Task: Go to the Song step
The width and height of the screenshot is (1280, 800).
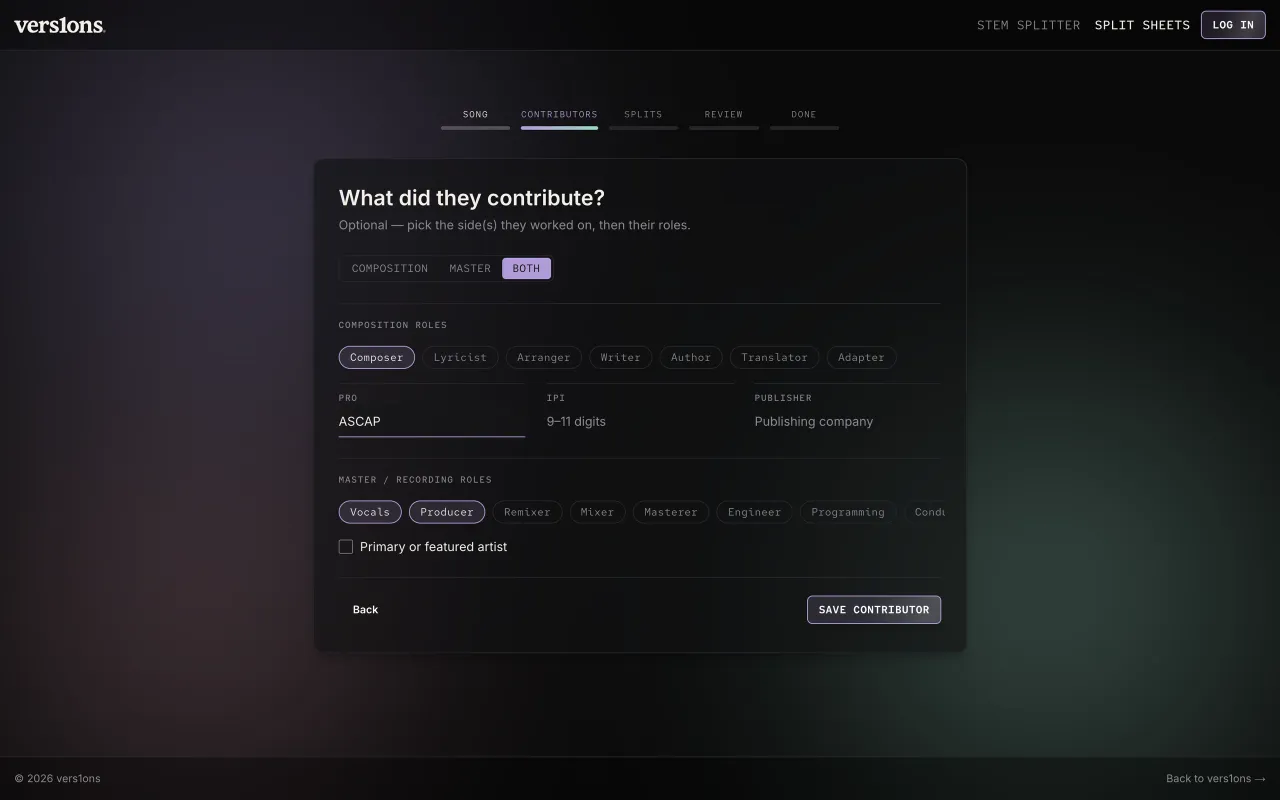Action: (x=475, y=118)
